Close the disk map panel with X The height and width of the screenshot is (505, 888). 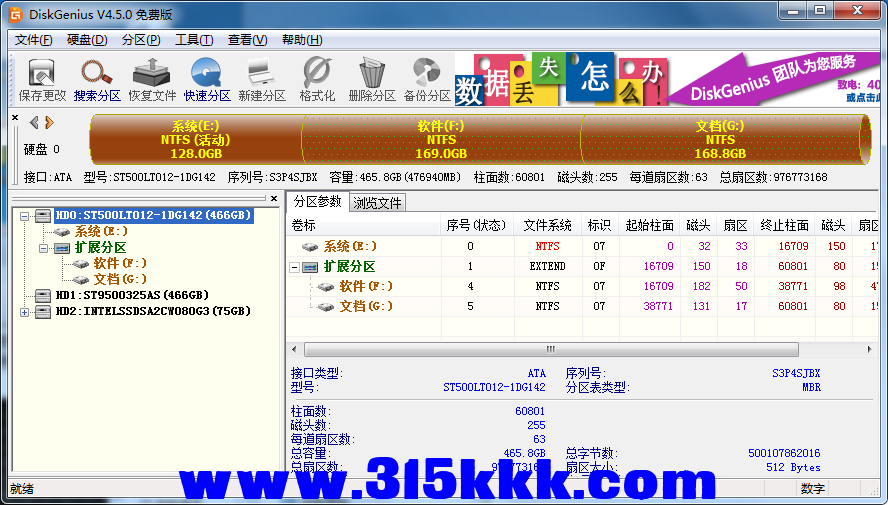(x=15, y=118)
